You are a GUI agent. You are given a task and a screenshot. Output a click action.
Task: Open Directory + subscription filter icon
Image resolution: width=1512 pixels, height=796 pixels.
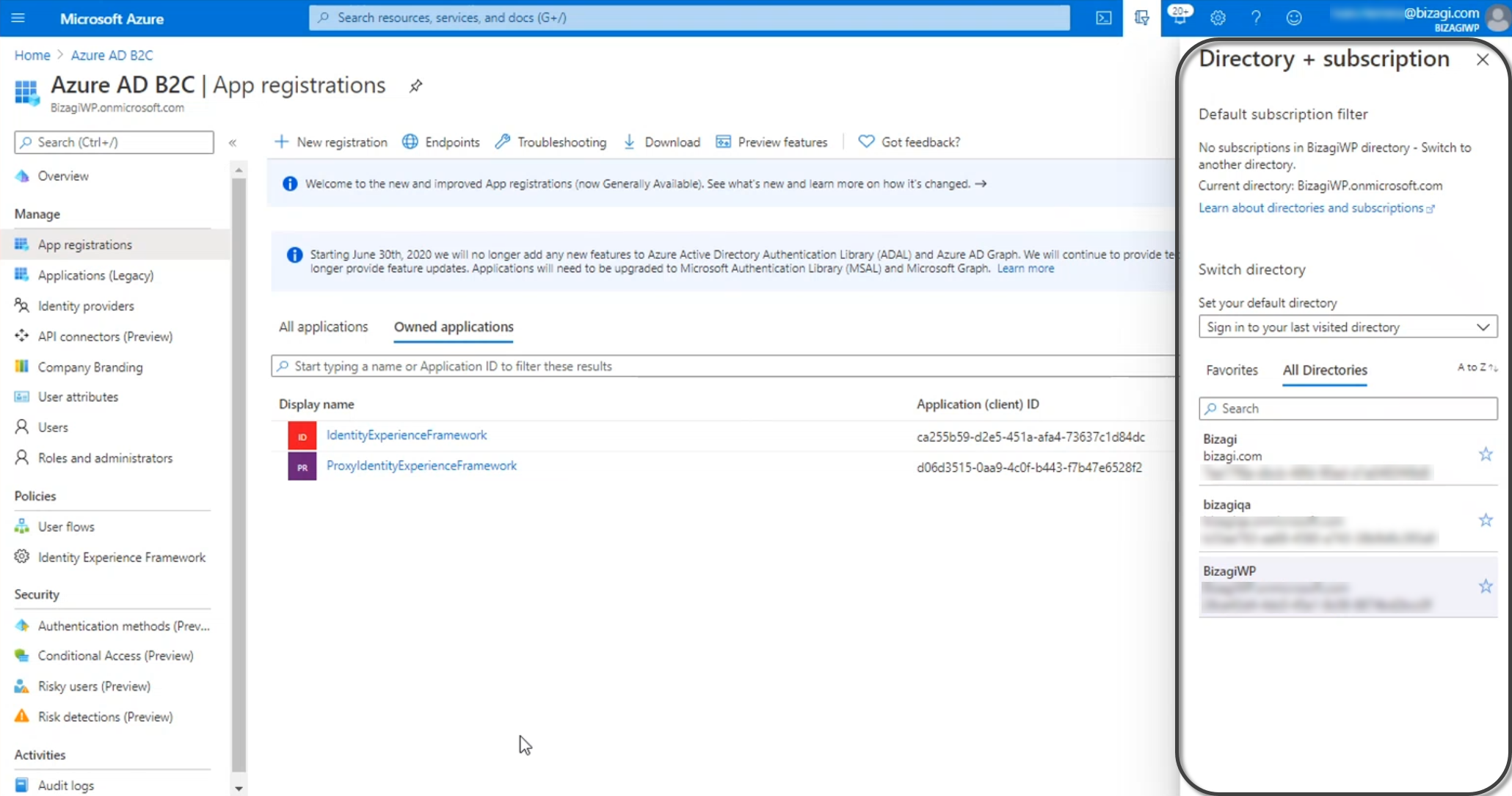(1141, 18)
